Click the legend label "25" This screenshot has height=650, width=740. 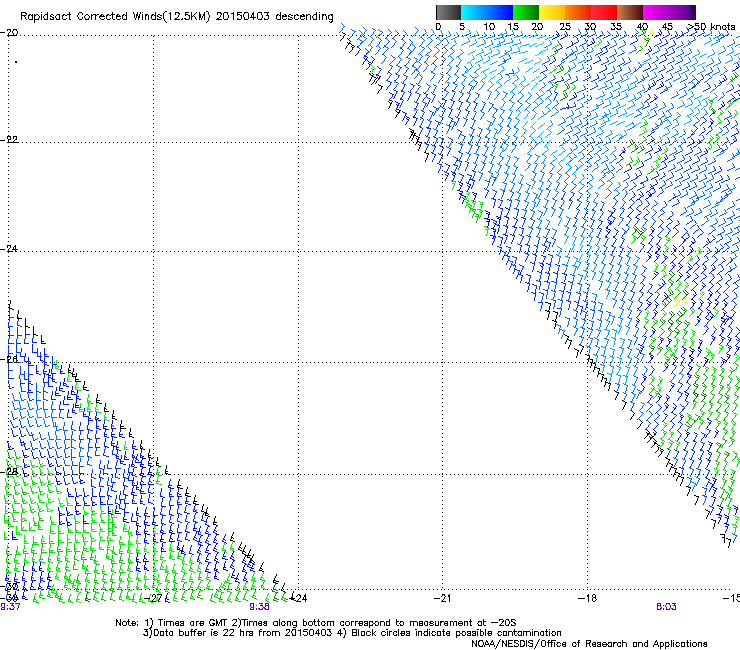tap(565, 27)
